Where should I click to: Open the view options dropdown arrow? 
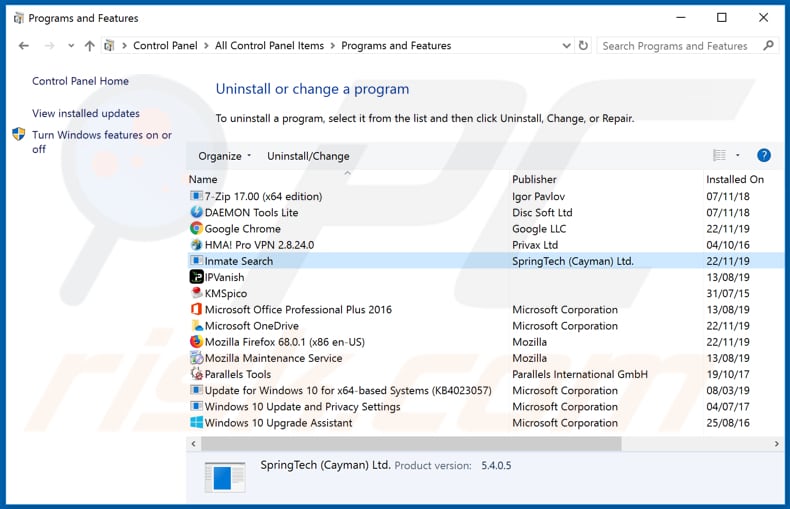pos(738,155)
